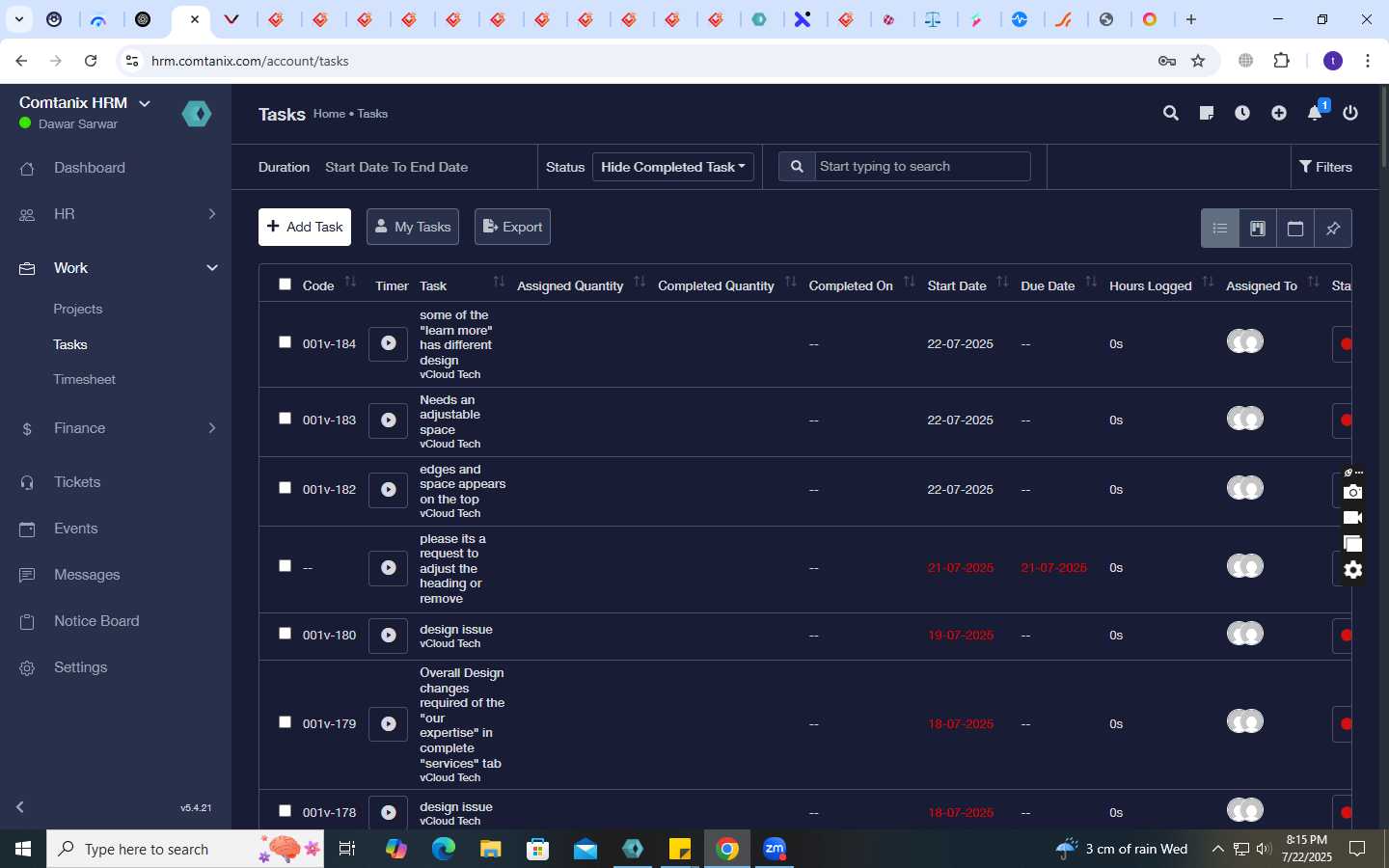The height and width of the screenshot is (868, 1389).
Task: Open task 'design issue' 001v-180
Action: (456, 630)
